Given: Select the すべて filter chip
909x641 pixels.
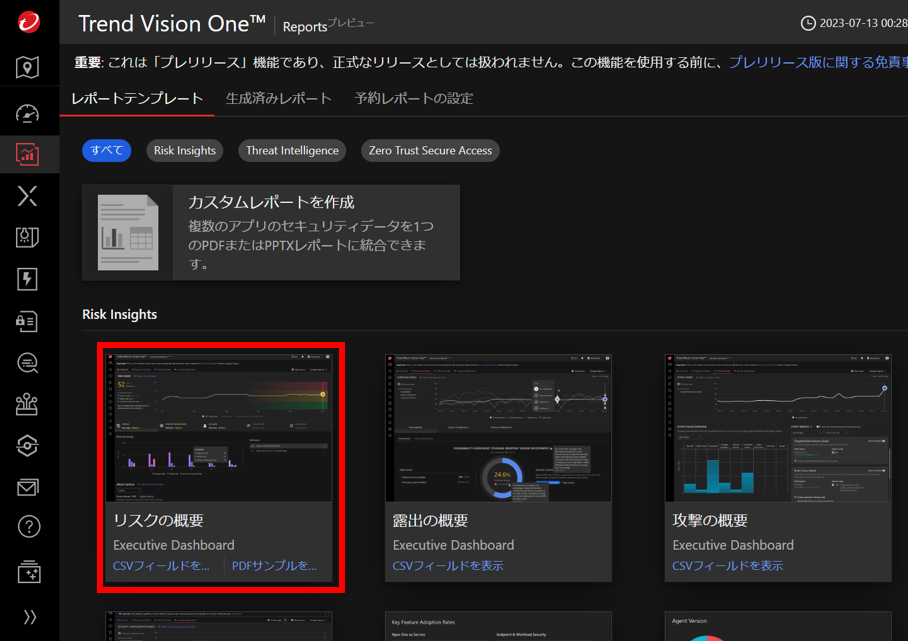Looking at the screenshot, I should click(107, 151).
